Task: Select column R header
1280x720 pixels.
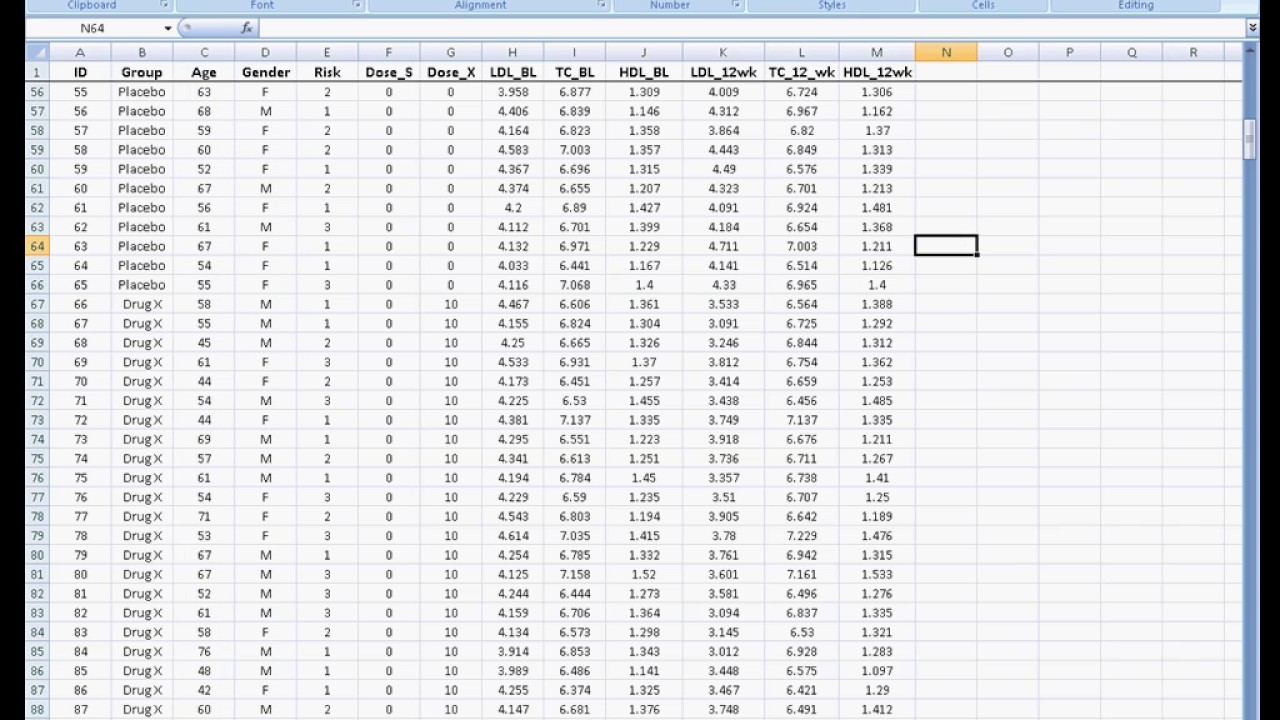Action: point(1193,52)
